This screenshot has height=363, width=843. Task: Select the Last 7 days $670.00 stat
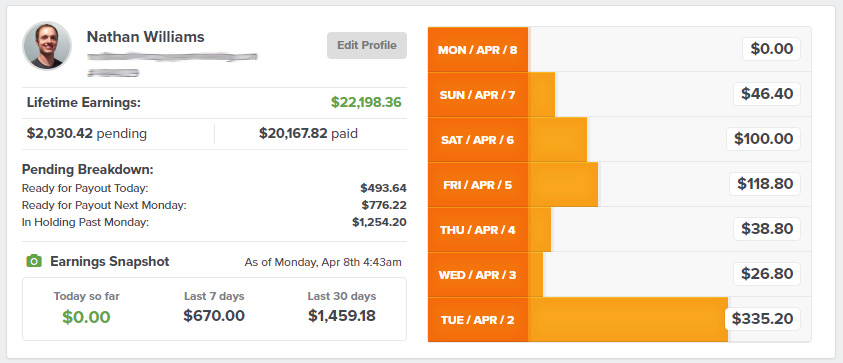(214, 309)
